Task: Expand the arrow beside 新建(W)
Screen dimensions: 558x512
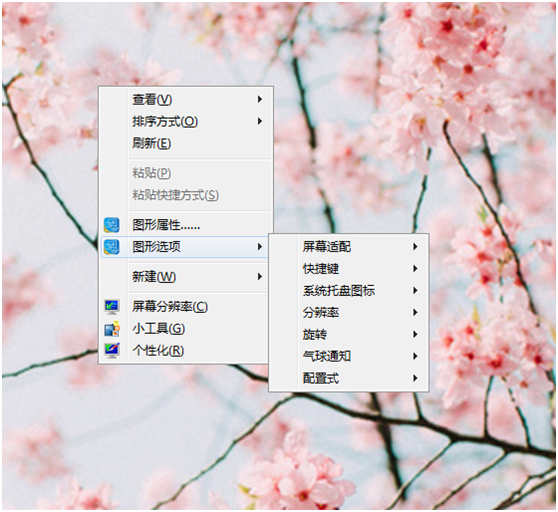Action: point(260,276)
